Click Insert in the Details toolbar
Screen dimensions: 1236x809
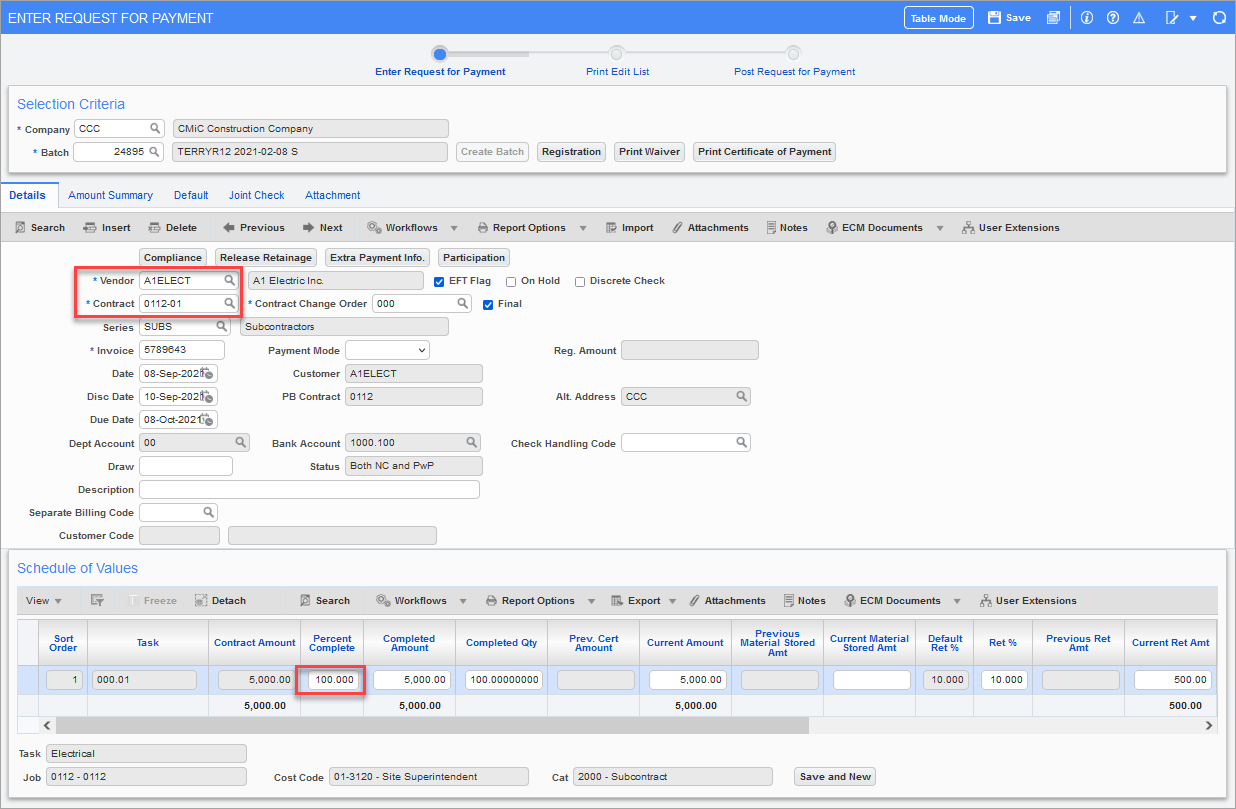[106, 228]
